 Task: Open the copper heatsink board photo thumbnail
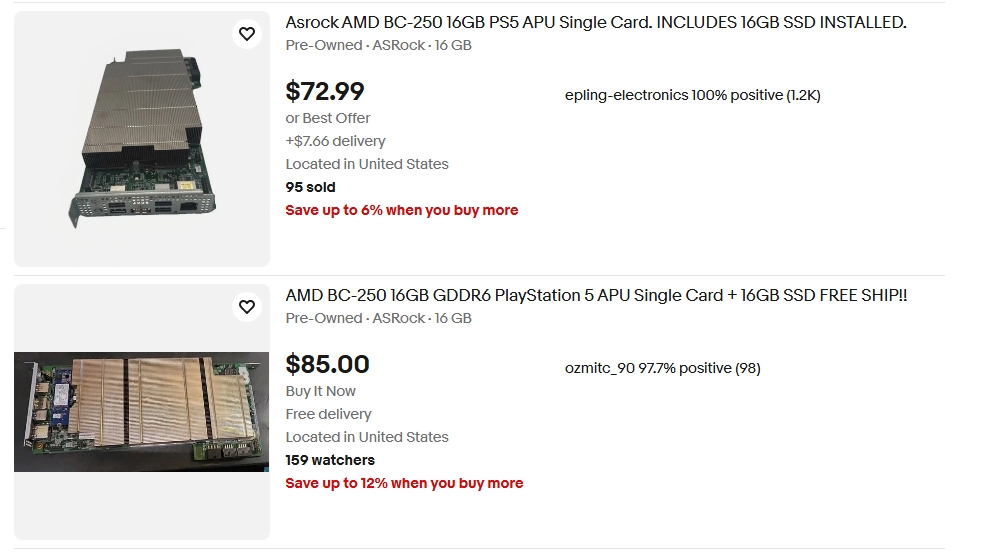point(142,411)
